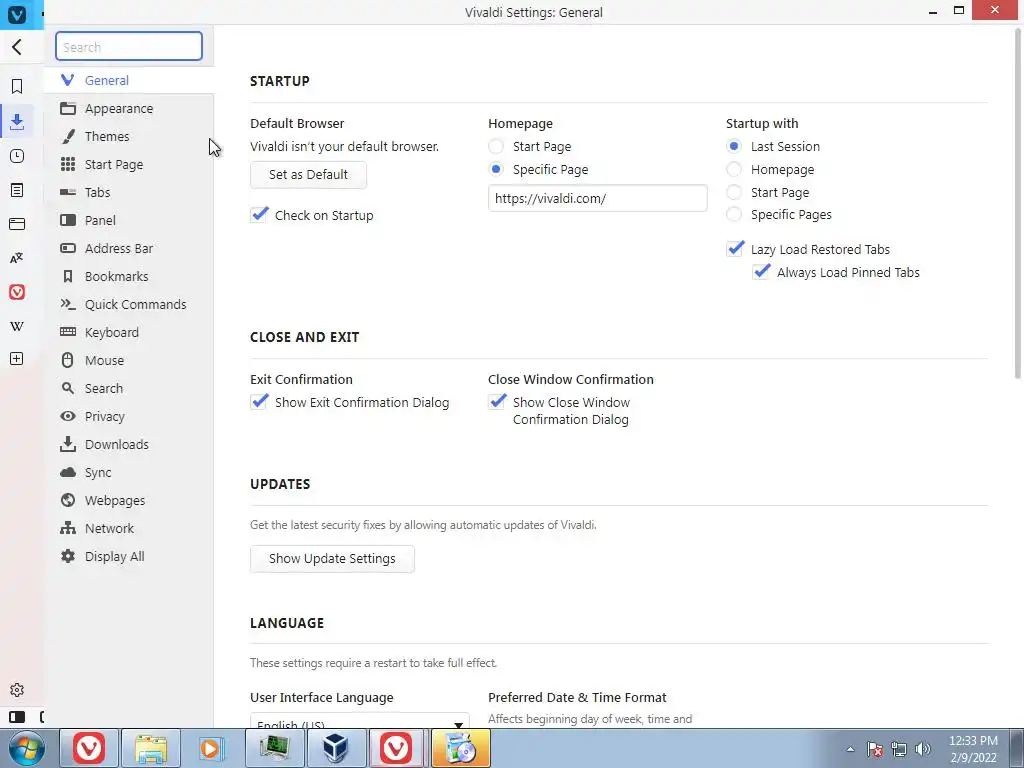Screen dimensions: 1024x768
Task: Open Appearance settings category
Action: [129, 108]
